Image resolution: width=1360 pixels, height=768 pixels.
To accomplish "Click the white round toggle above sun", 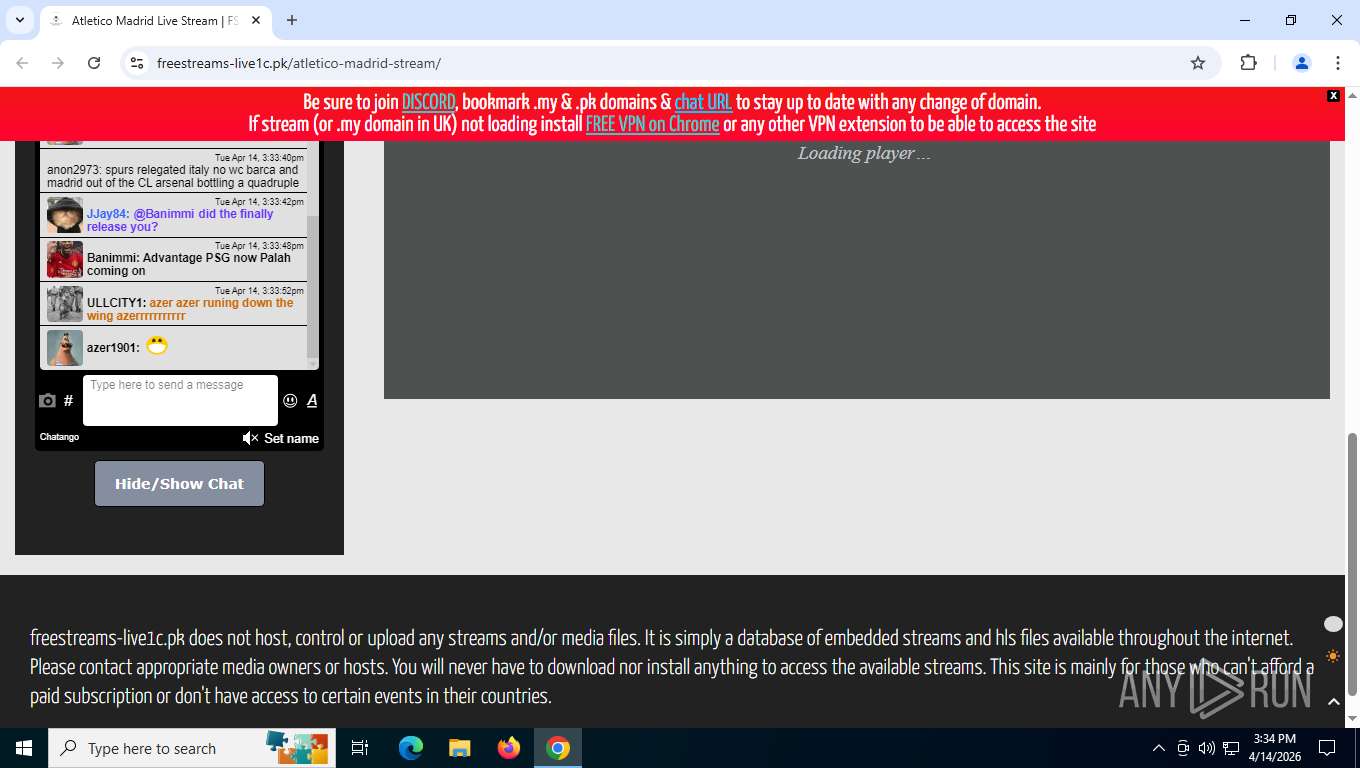I will 1333,624.
